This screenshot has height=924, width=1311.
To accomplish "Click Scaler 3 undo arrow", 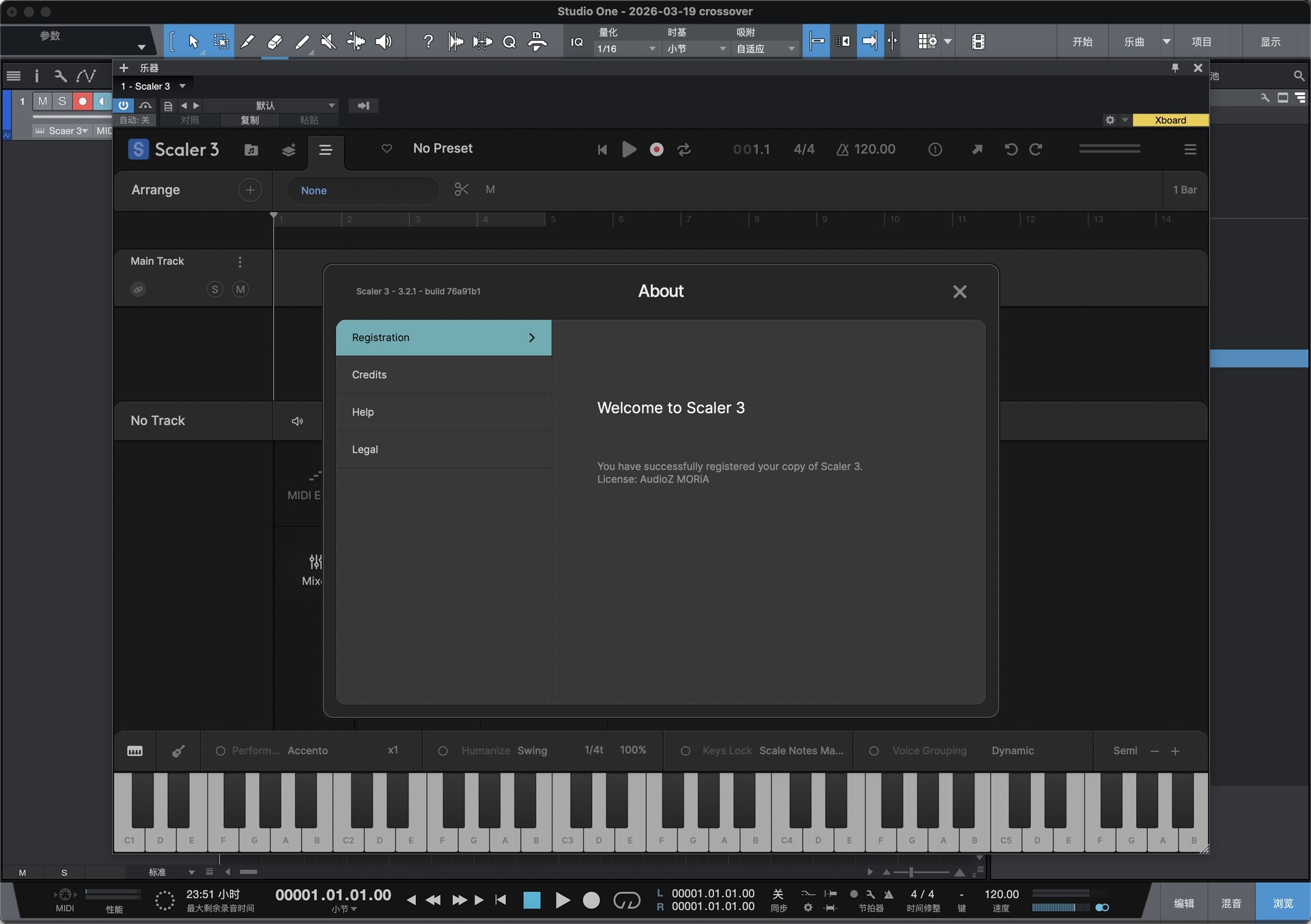I will click(1011, 150).
